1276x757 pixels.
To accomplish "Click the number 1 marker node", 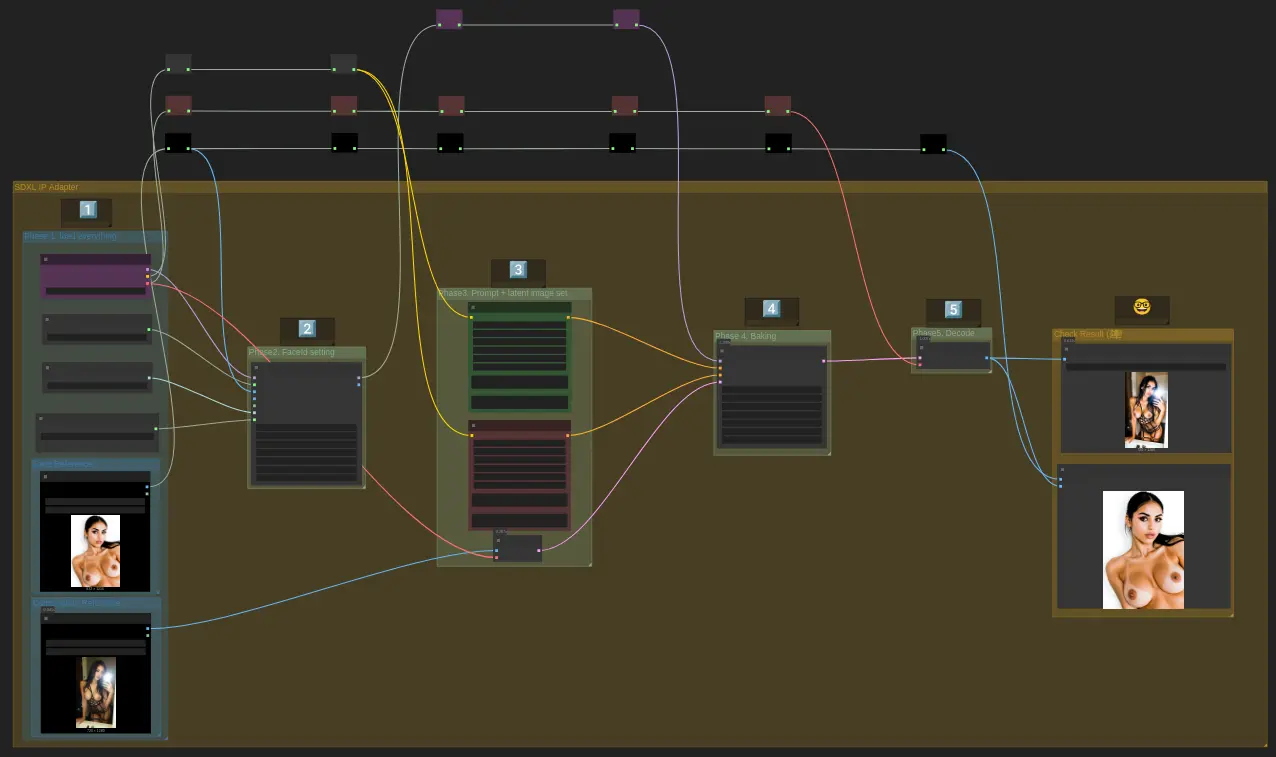I will (87, 210).
